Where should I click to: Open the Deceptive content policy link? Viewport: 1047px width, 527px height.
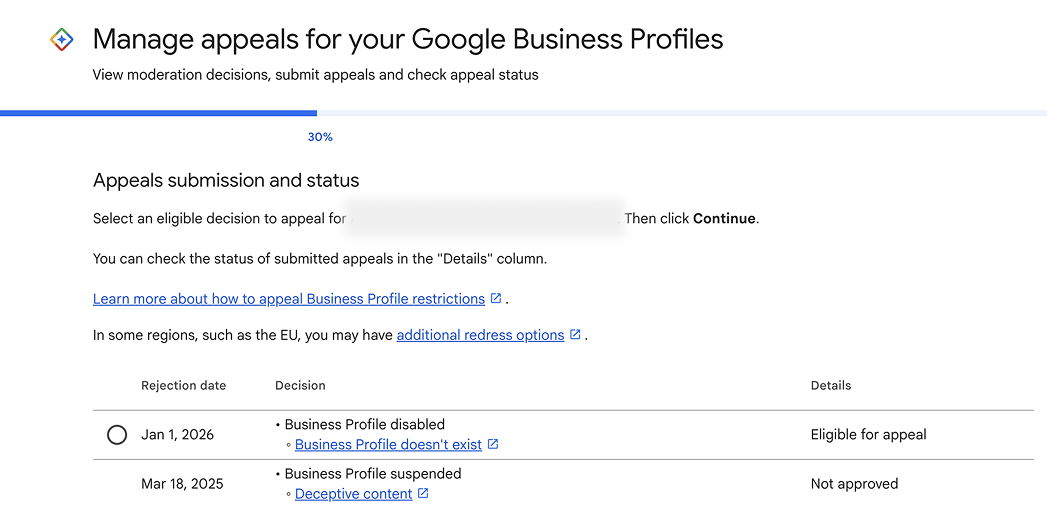(353, 494)
